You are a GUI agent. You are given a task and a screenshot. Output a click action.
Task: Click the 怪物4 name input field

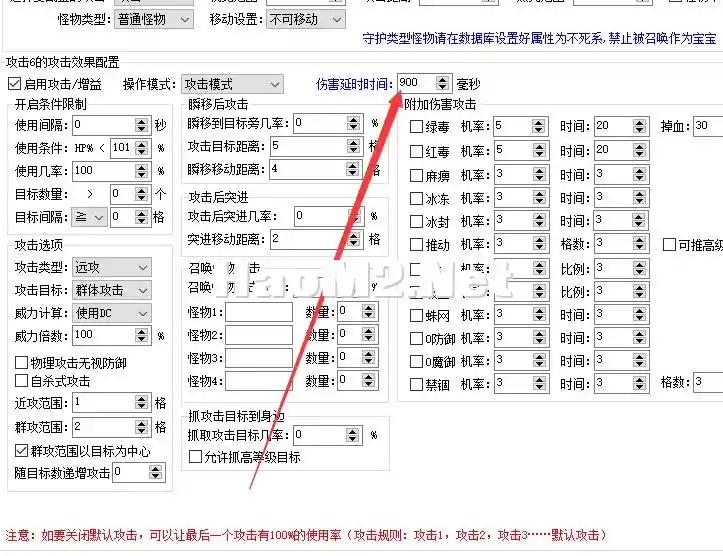(x=259, y=381)
